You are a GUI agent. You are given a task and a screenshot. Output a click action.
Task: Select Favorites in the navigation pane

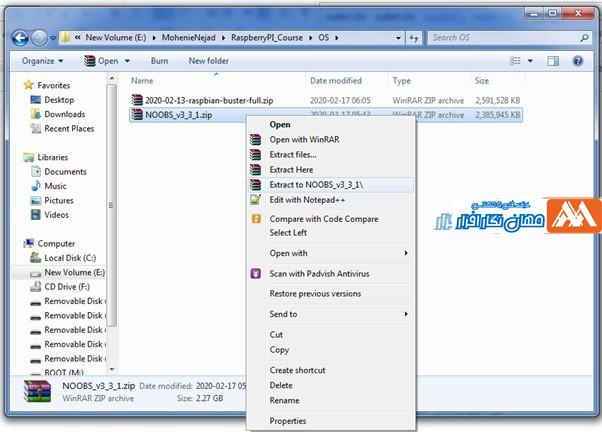[x=53, y=85]
